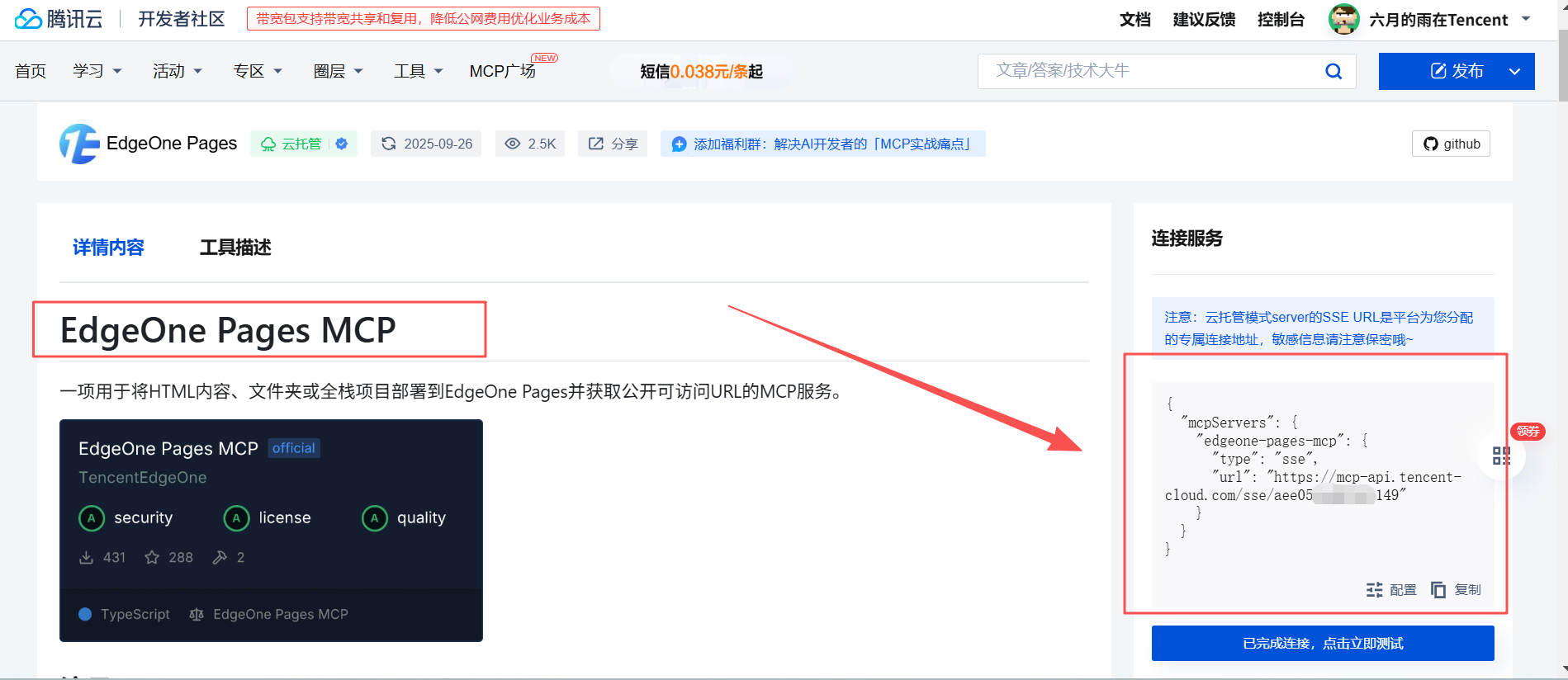The width and height of the screenshot is (1568, 680).
Task: Click the quality grade A icon
Action: (375, 518)
